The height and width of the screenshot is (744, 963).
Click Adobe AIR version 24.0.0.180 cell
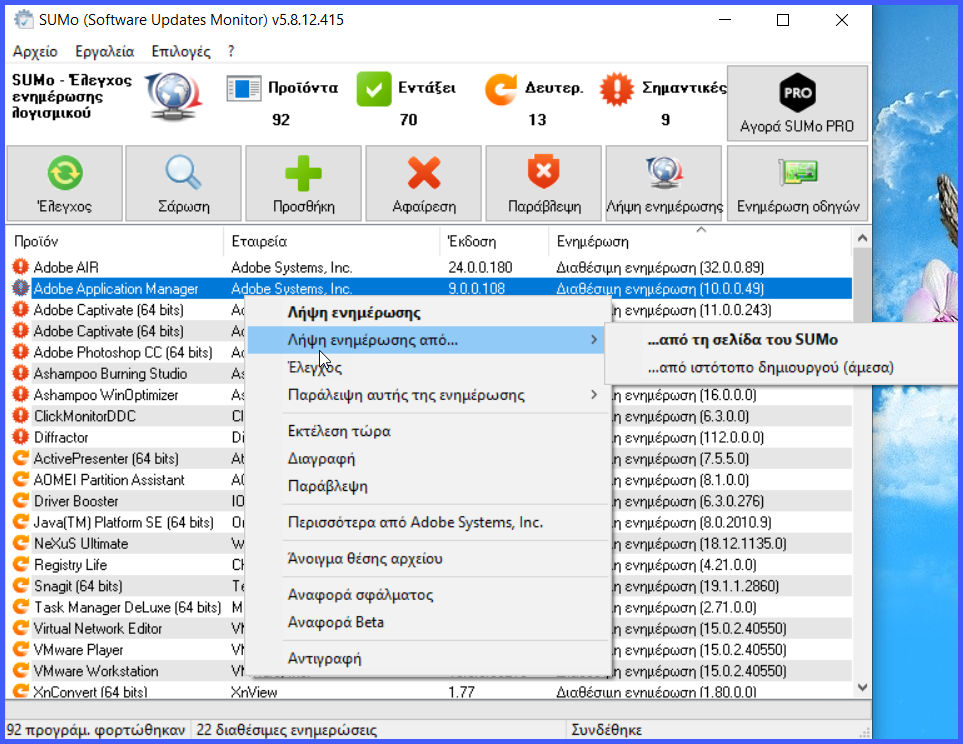tap(480, 267)
